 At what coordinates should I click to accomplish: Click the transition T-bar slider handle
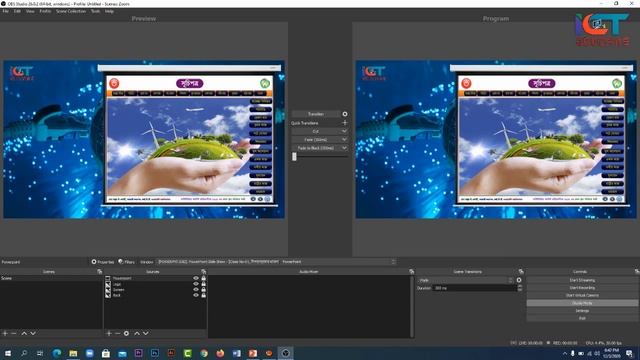click(294, 156)
